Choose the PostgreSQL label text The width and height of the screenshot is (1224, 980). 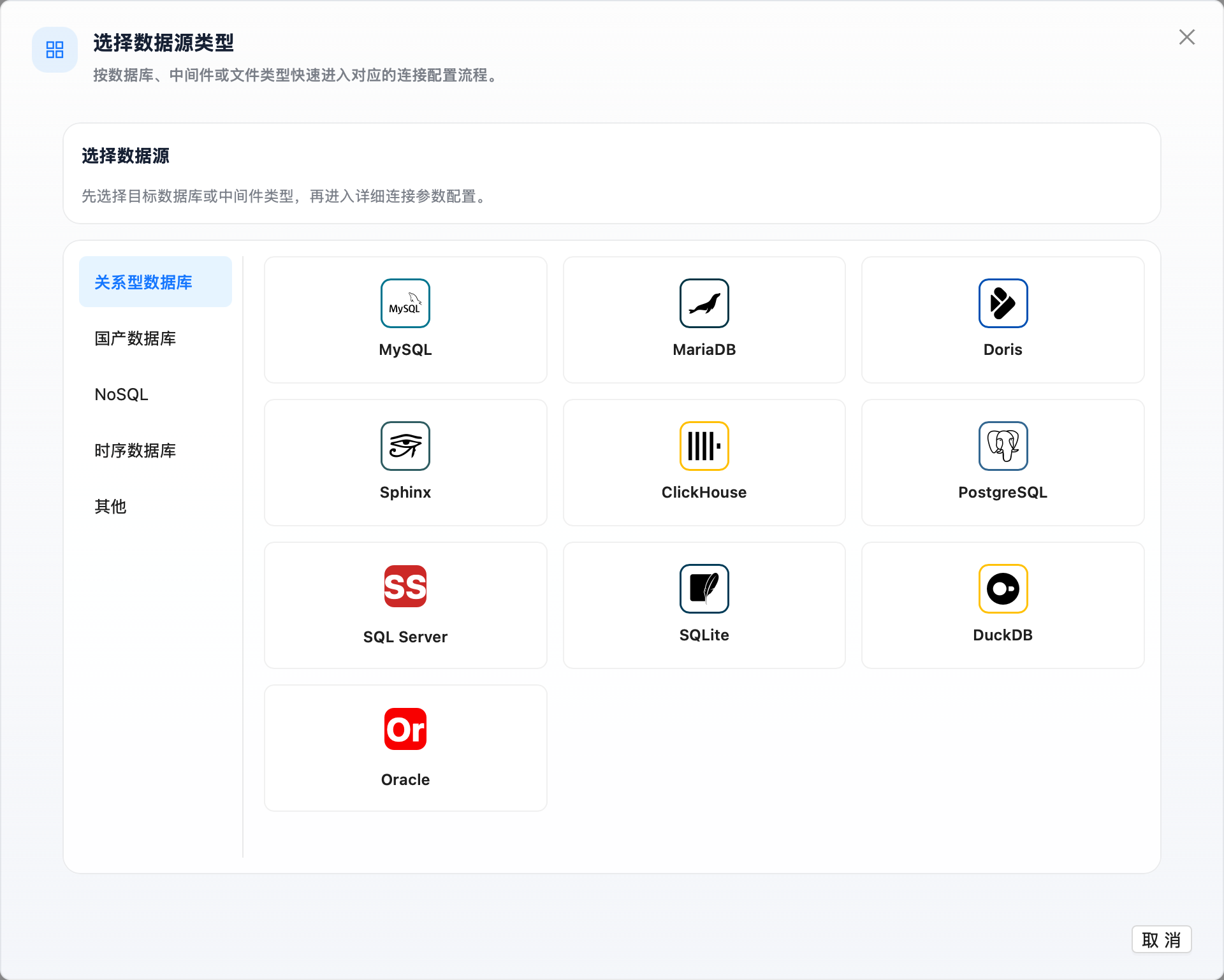(1003, 492)
